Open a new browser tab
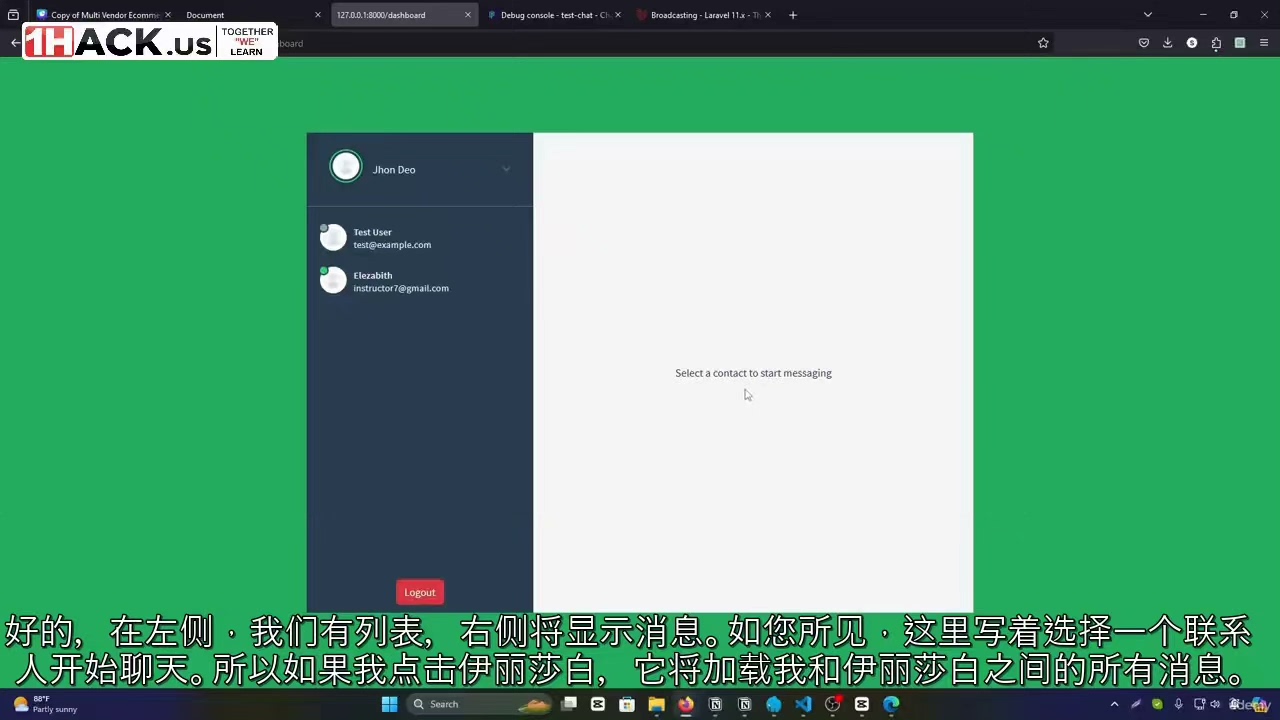Viewport: 1280px width, 720px height. coord(793,15)
